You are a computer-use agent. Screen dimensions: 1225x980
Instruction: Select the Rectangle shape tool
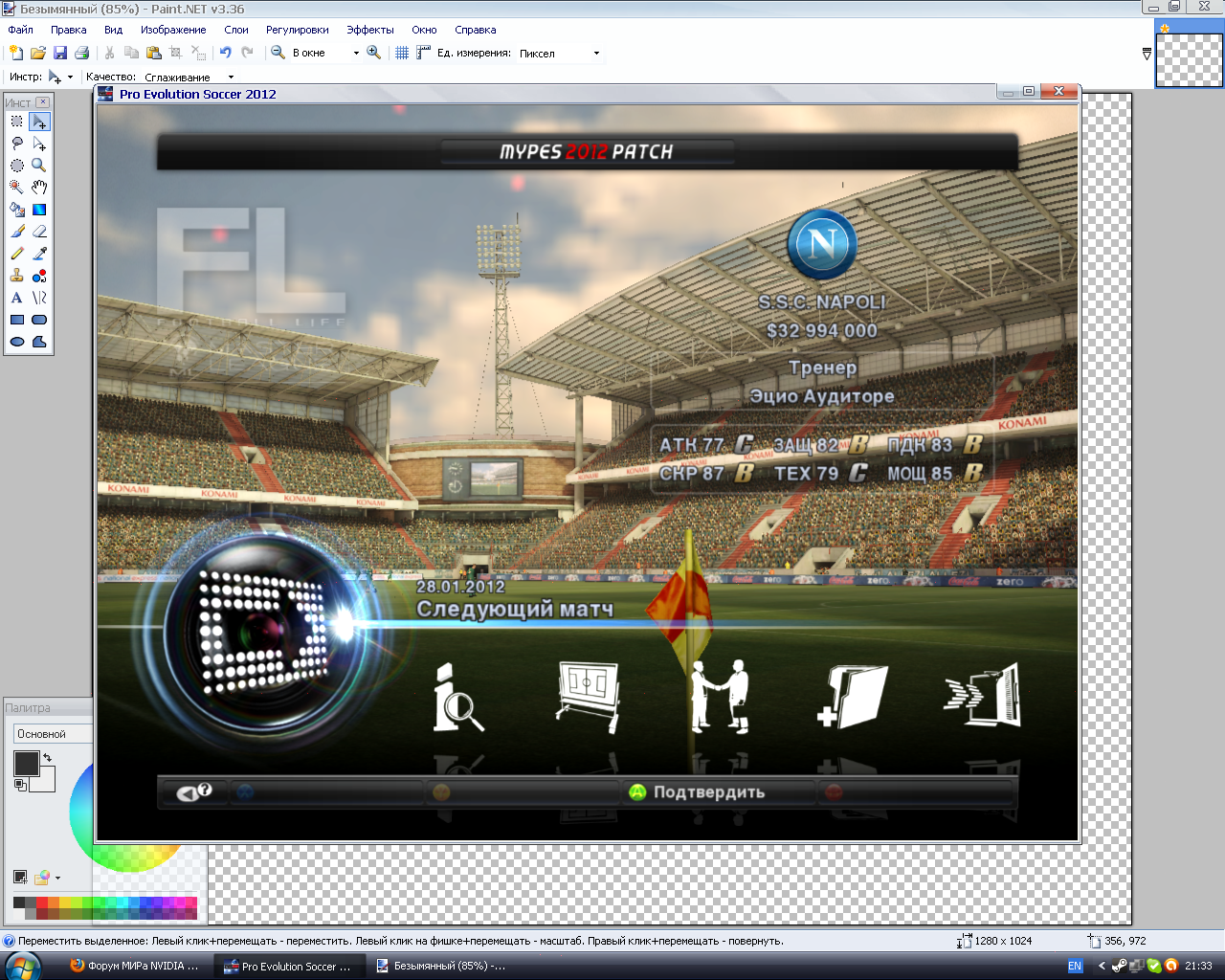pos(17,320)
